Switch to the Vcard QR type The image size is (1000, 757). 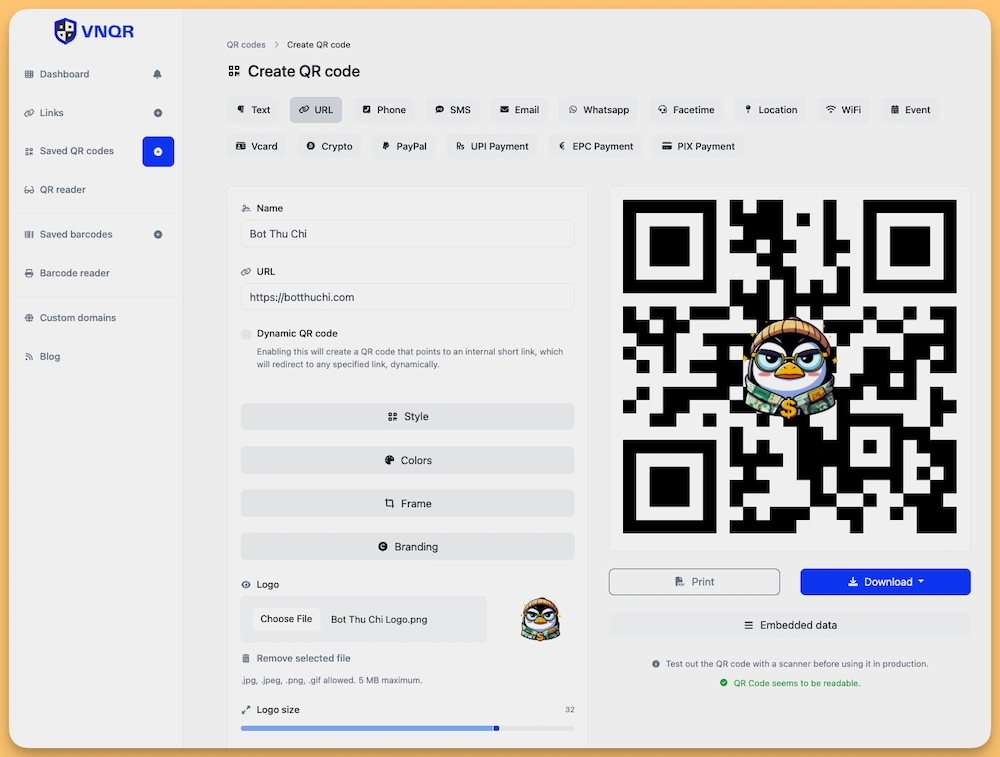[257, 146]
